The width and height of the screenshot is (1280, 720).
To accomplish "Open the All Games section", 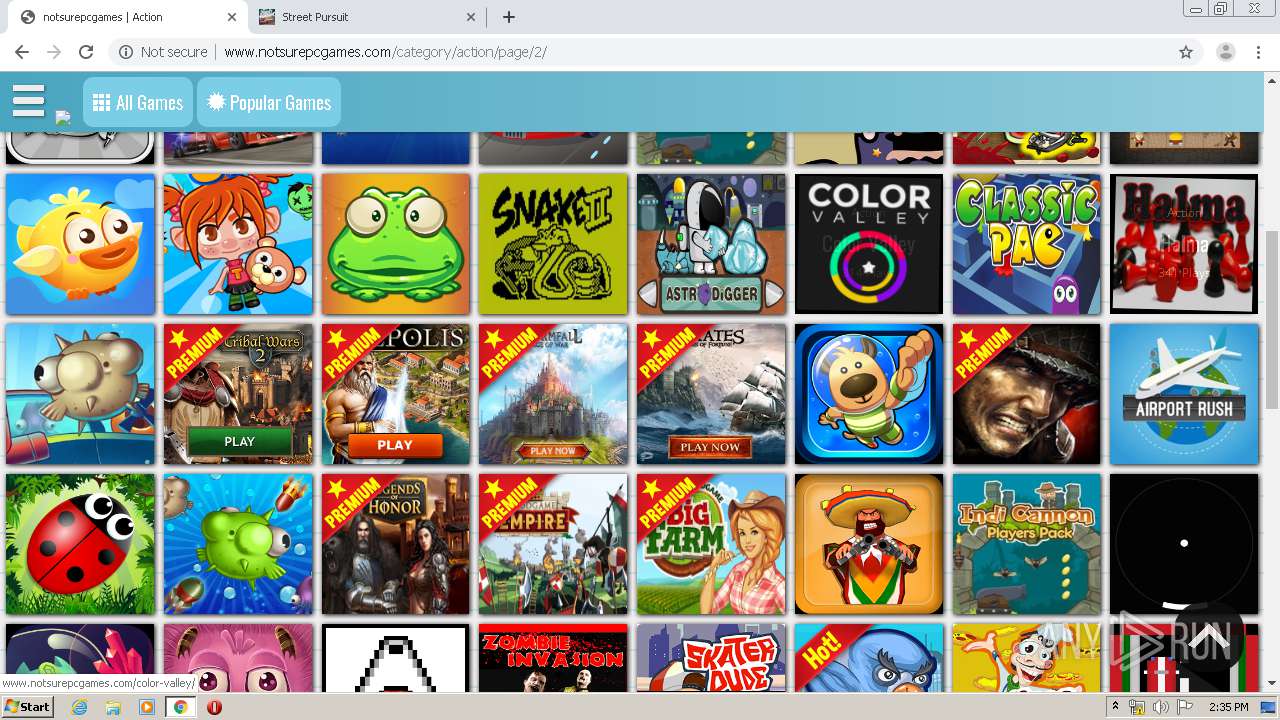I will (x=138, y=103).
